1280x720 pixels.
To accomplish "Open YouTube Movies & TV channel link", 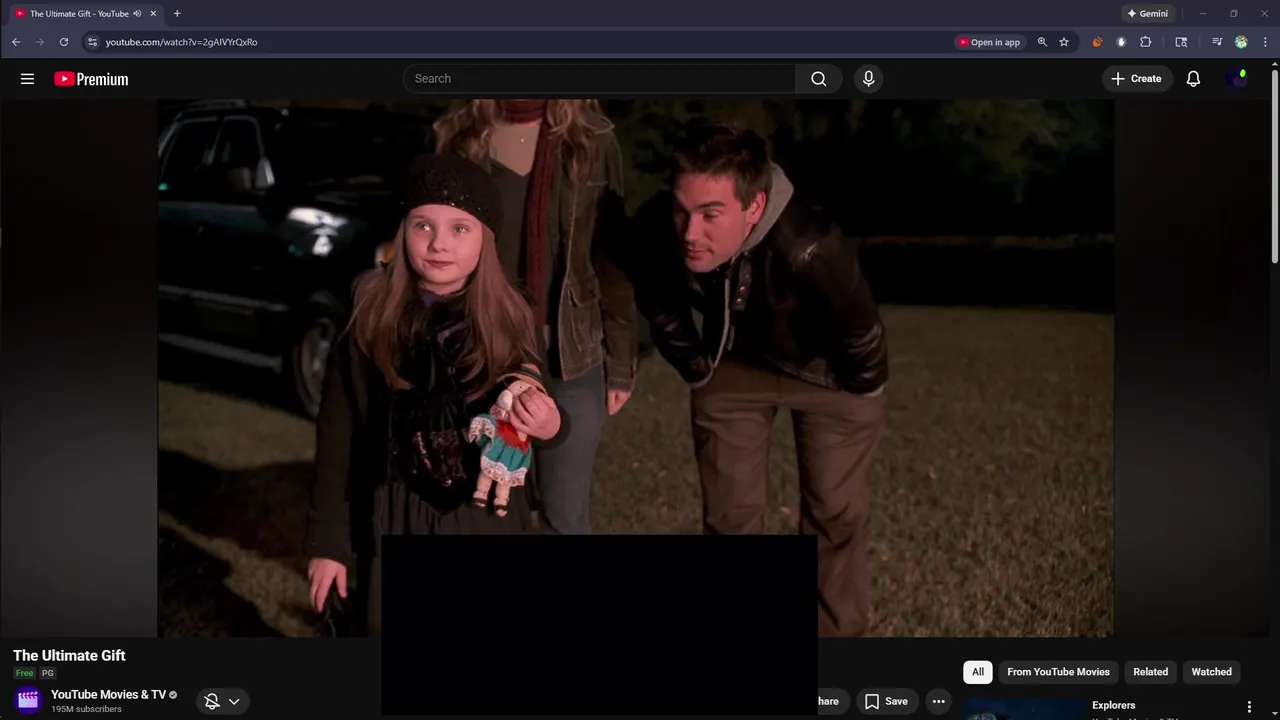I will pos(108,695).
